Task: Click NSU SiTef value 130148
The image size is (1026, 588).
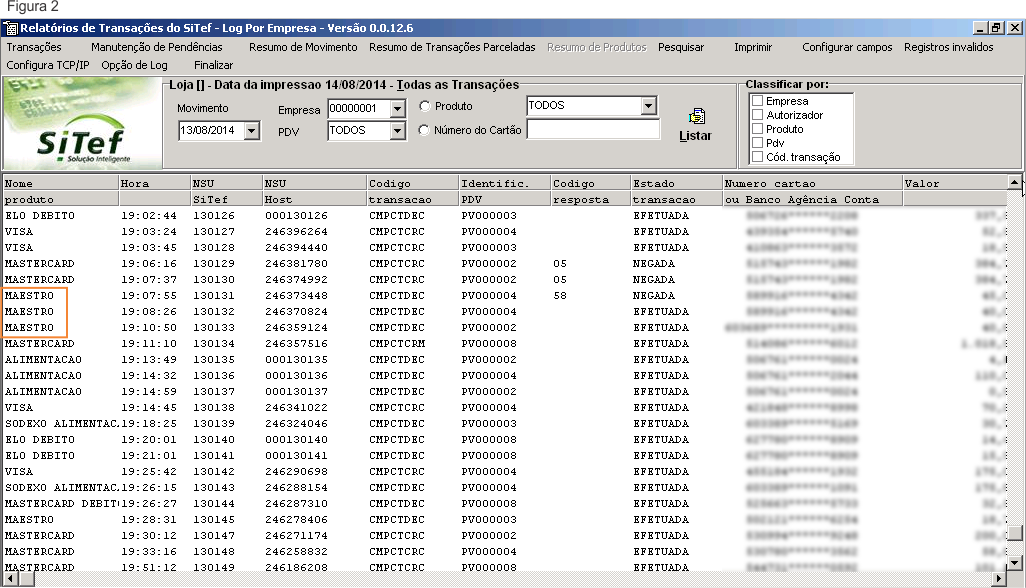Action: [213, 552]
